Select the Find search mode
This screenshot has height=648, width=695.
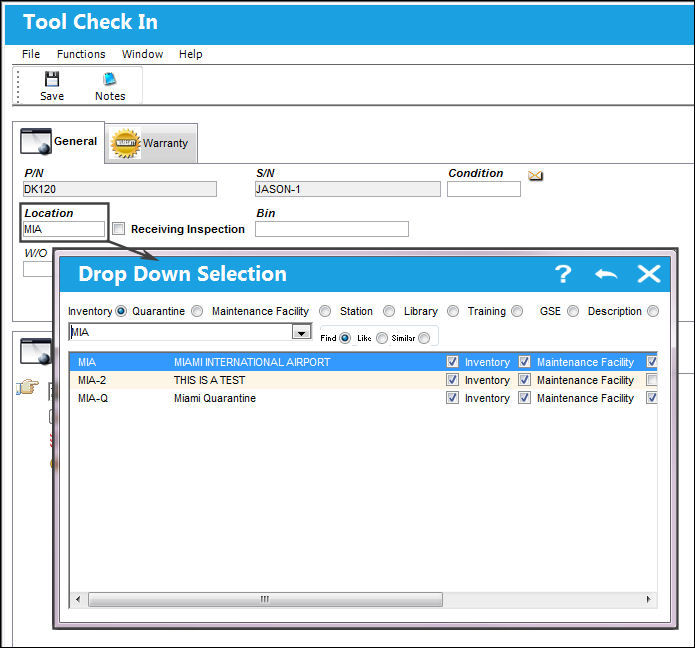[345, 338]
